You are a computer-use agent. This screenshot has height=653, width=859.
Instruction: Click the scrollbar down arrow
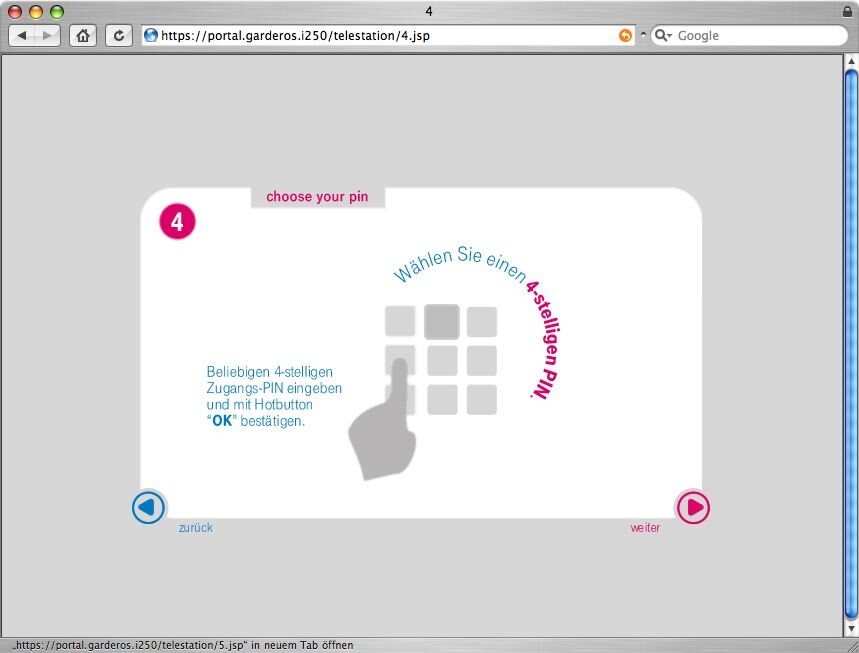pos(851,628)
